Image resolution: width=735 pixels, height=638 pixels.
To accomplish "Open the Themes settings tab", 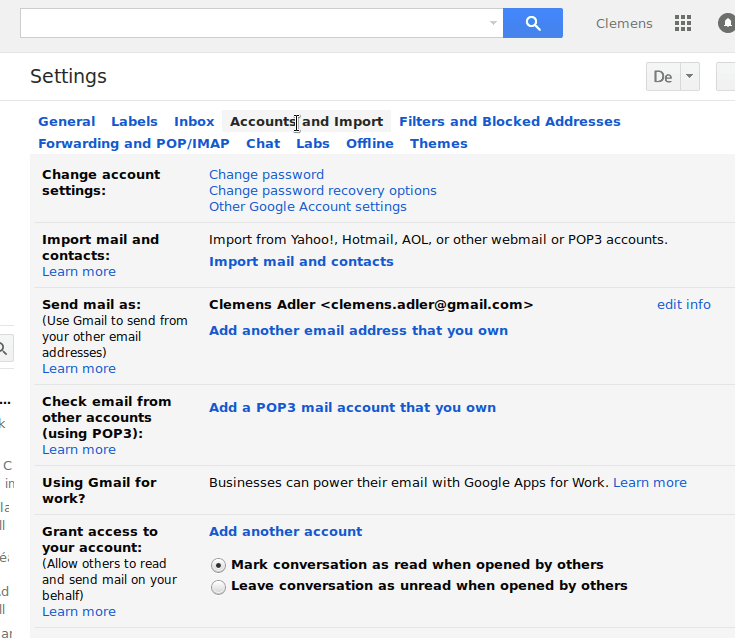I will click(x=439, y=143).
